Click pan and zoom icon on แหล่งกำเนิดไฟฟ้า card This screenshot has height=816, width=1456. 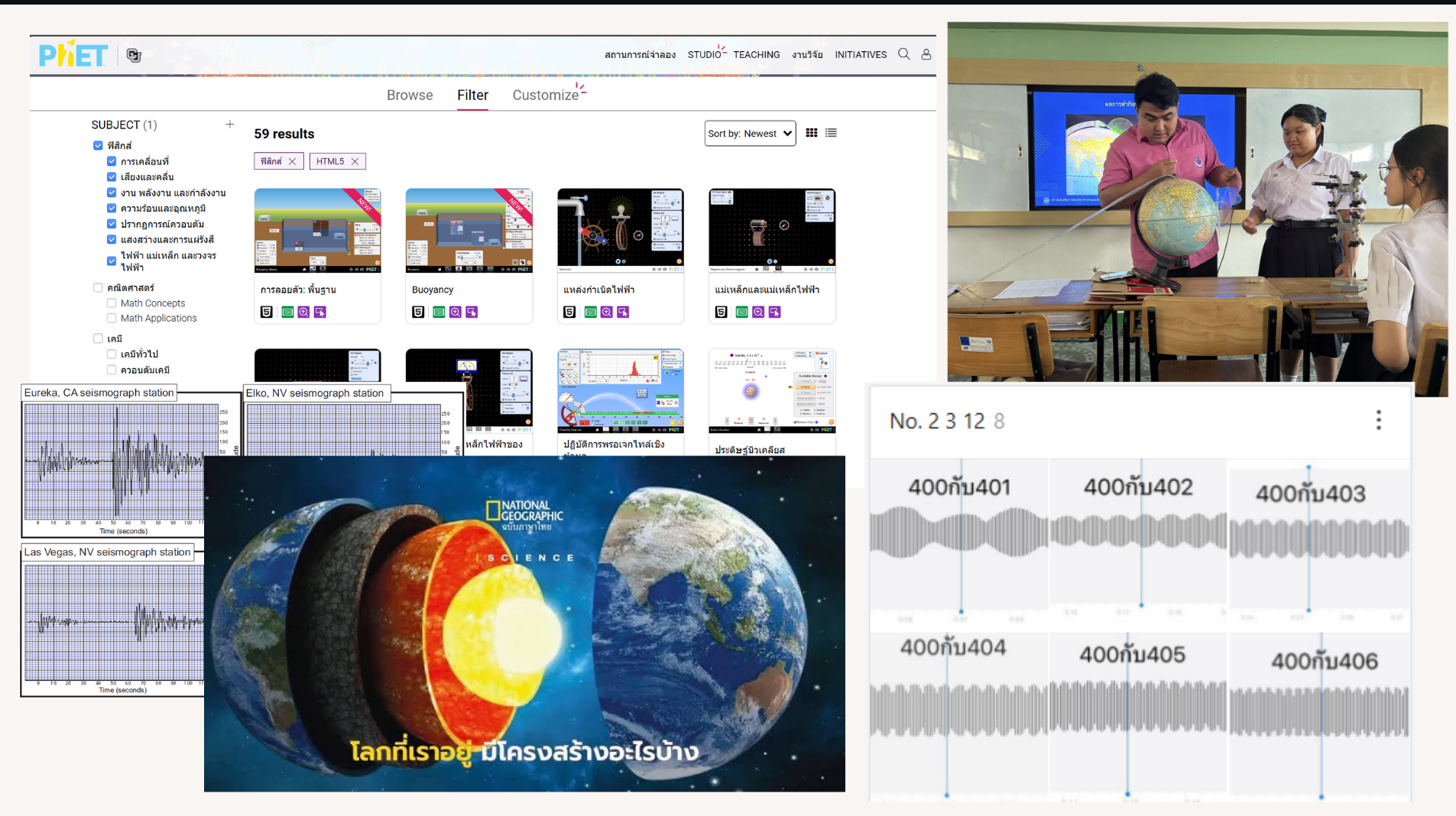[x=607, y=312]
